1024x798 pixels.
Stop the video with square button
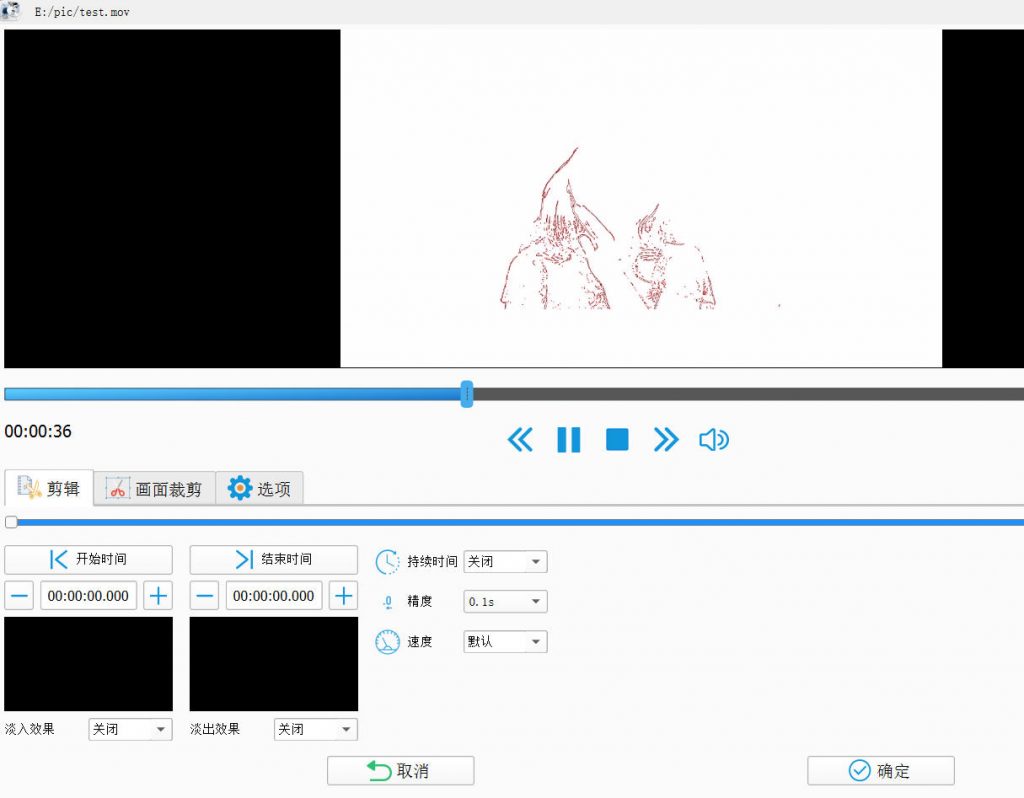tap(617, 440)
